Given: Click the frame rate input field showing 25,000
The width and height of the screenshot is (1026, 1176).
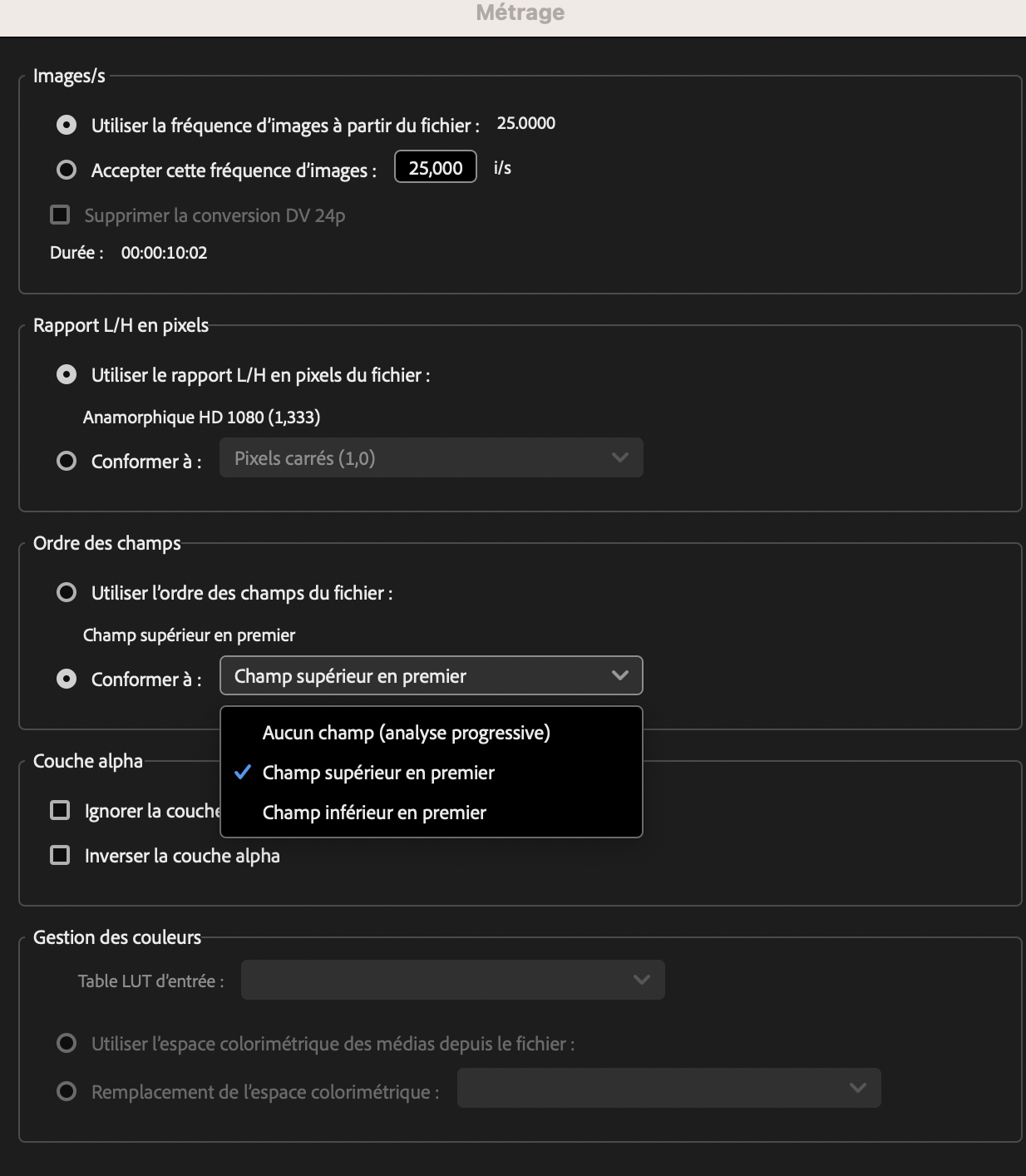Looking at the screenshot, I should click(435, 167).
